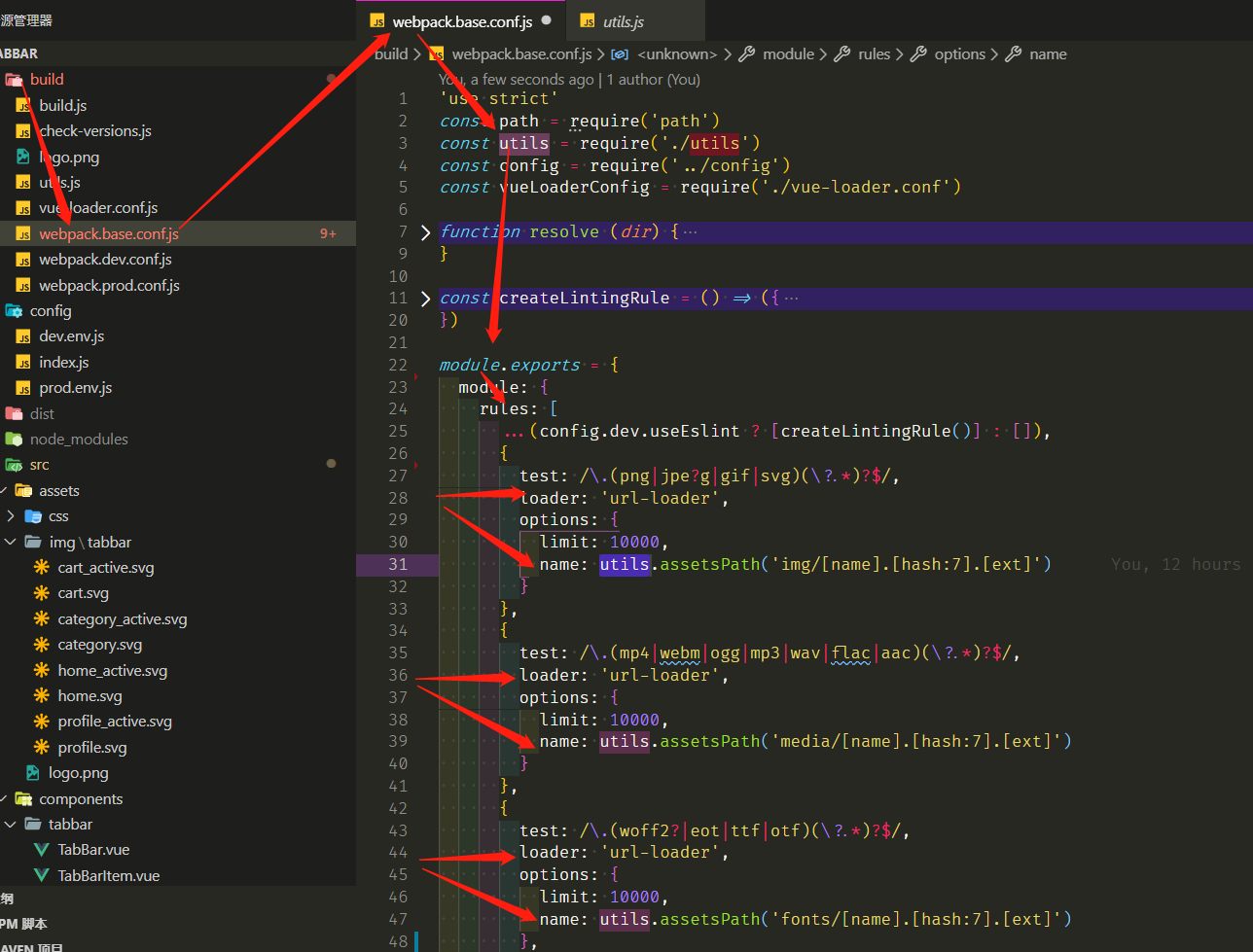Viewport: 1253px width, 952px height.
Task: Click cart.svg file icon
Action: point(42,593)
